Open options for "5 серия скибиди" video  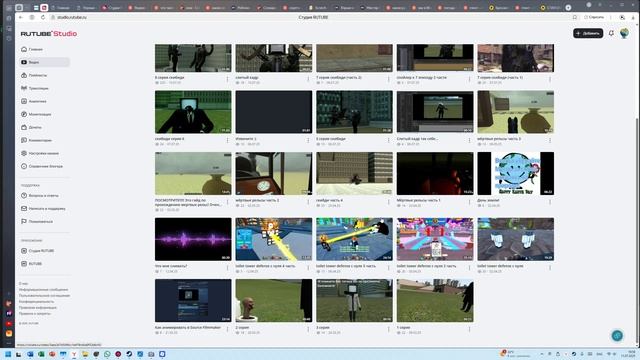click(x=389, y=140)
